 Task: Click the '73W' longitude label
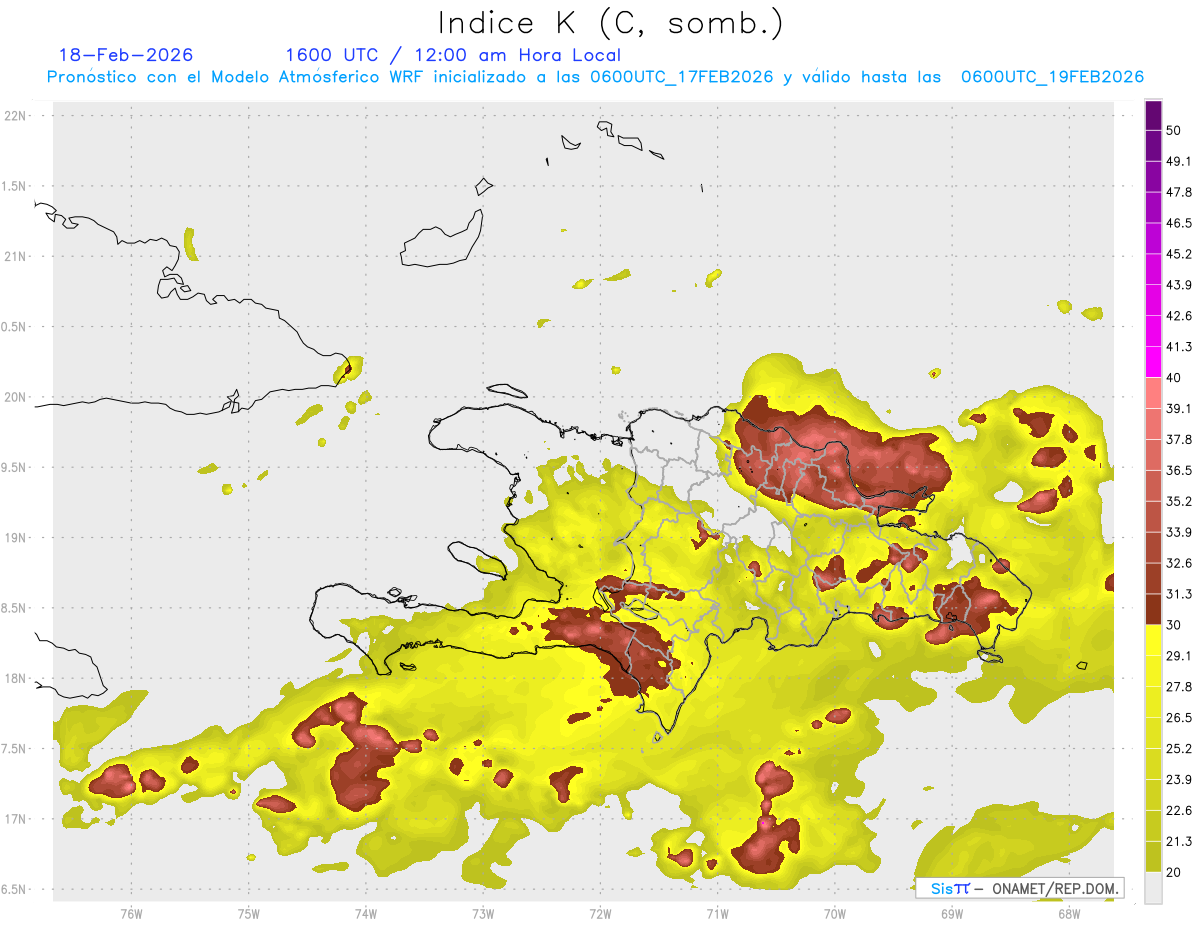(x=483, y=913)
